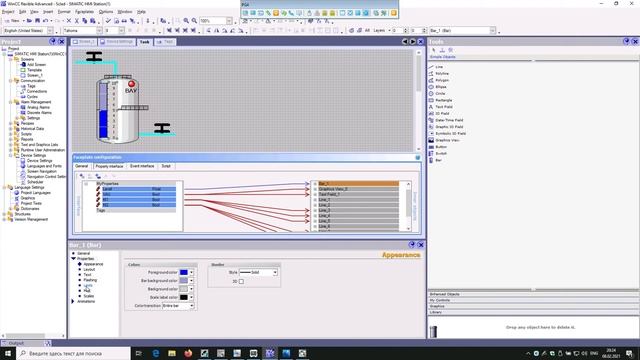Viewport: 640px width, 360px height.
Task: Select Layout in the properties tree
Action: [x=89, y=269]
